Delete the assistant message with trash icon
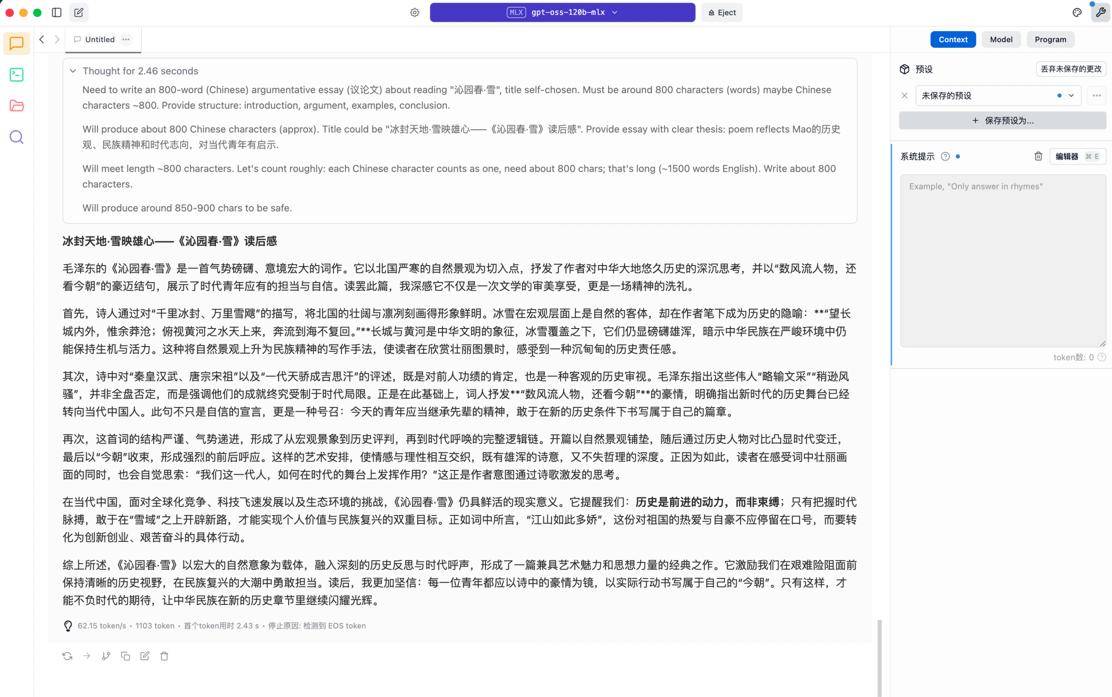This screenshot has width=1112, height=697. (x=164, y=656)
